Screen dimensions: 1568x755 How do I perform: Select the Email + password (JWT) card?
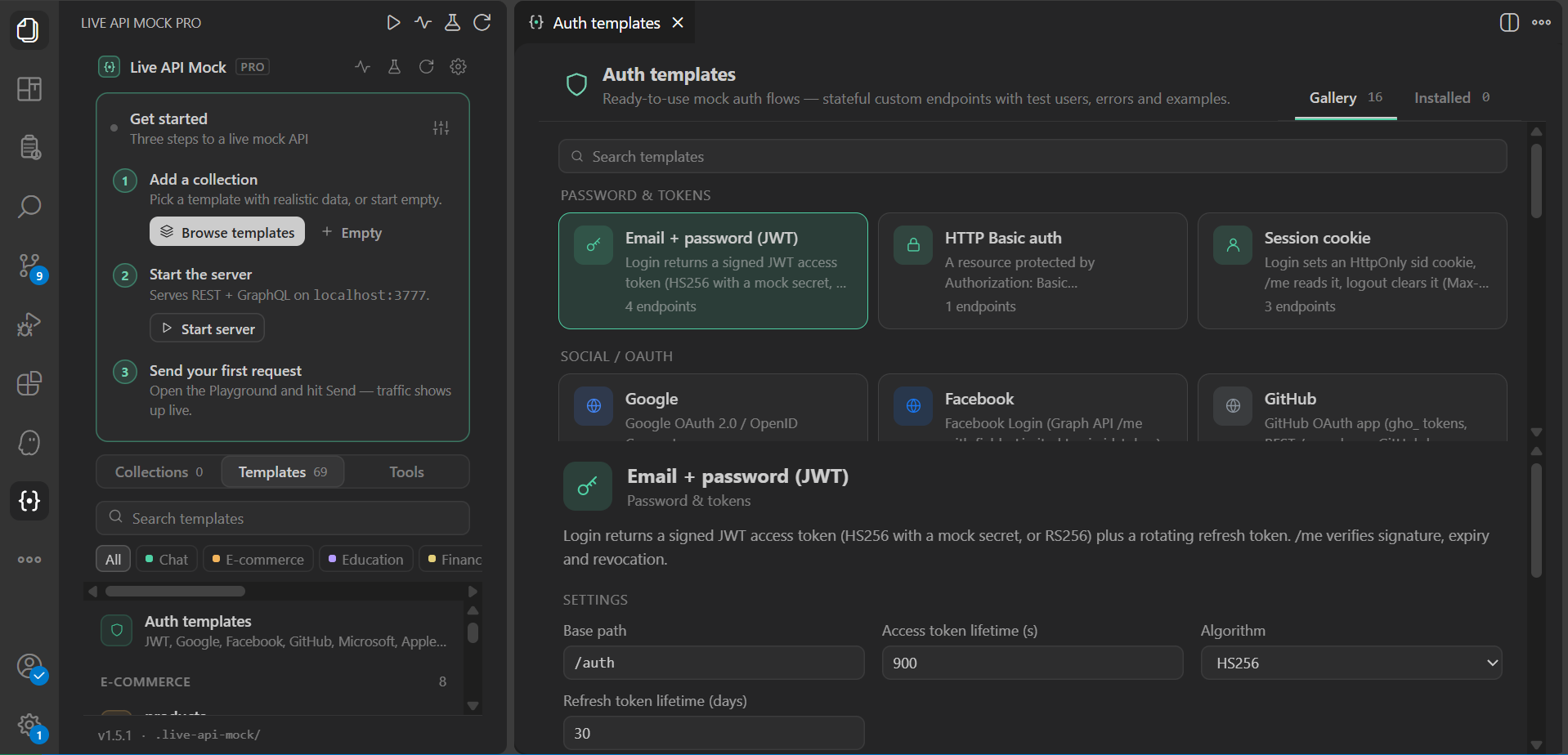(x=713, y=271)
